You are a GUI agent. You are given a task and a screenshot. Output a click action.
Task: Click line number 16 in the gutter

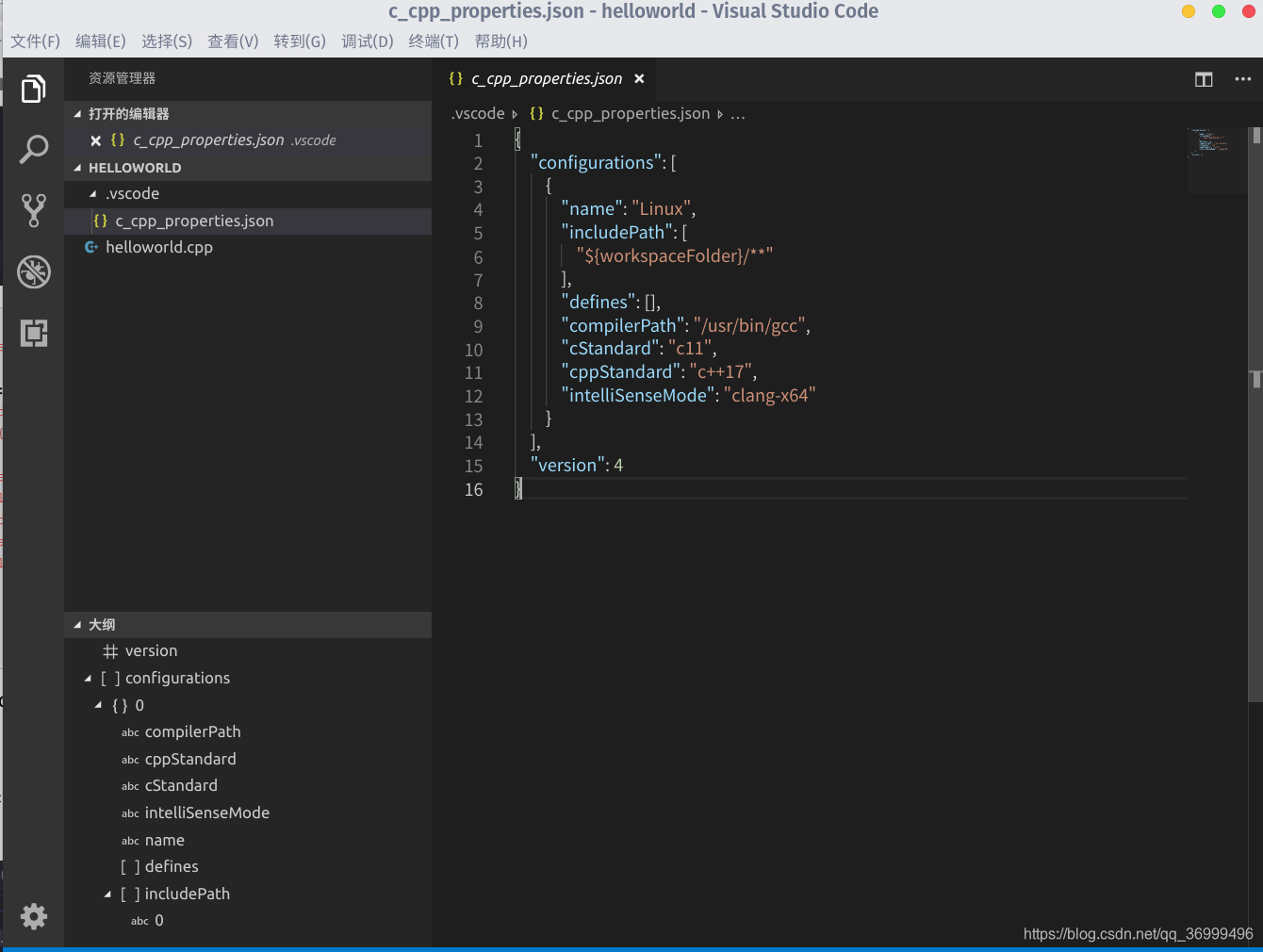point(473,489)
